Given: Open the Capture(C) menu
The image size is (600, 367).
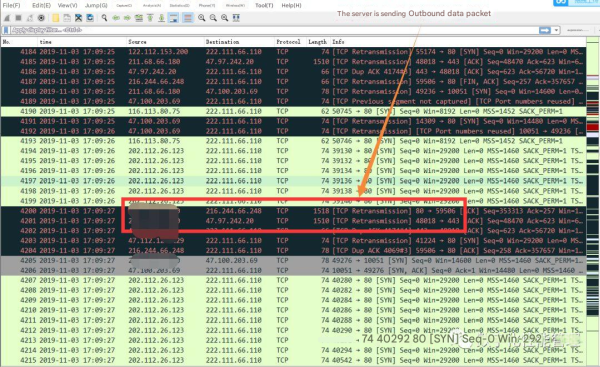Looking at the screenshot, I should pyautogui.click(x=124, y=5).
